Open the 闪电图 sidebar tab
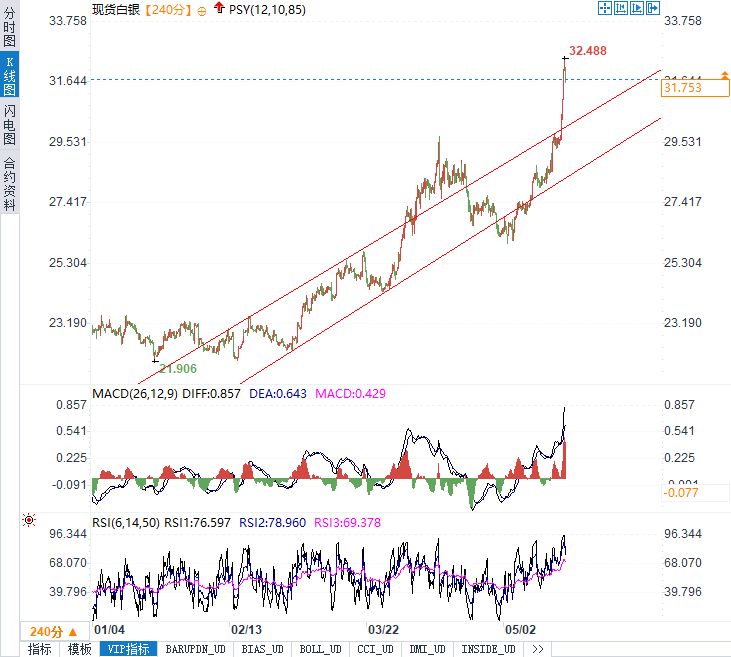The image size is (731, 657). pyautogui.click(x=9, y=124)
